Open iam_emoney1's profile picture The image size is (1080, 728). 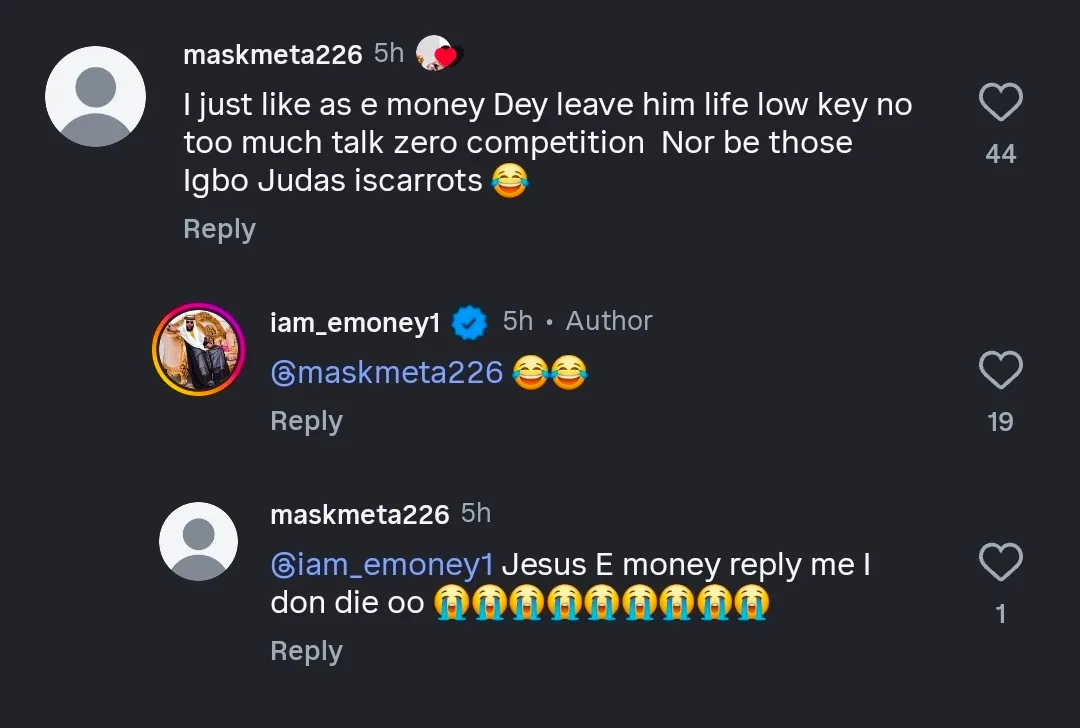coord(198,350)
